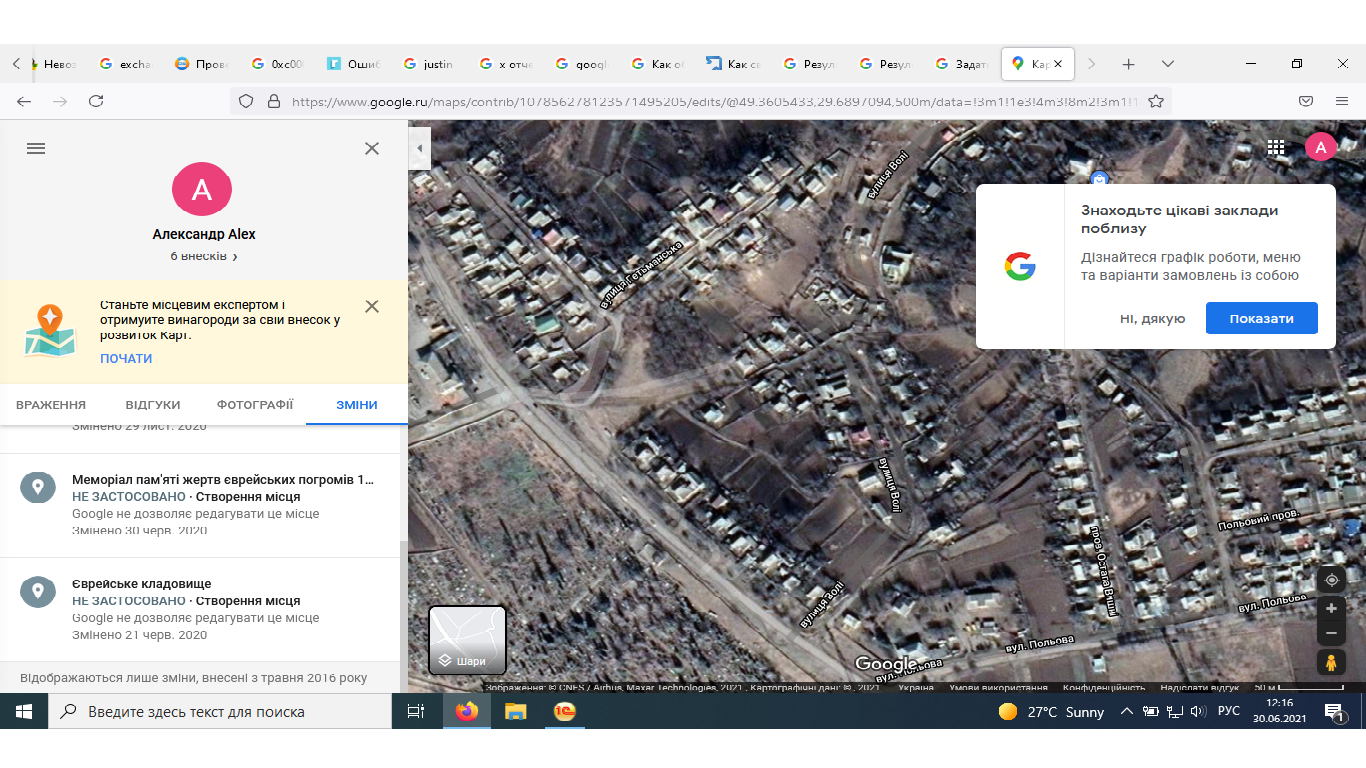Open the site security shield icon

coord(246,101)
